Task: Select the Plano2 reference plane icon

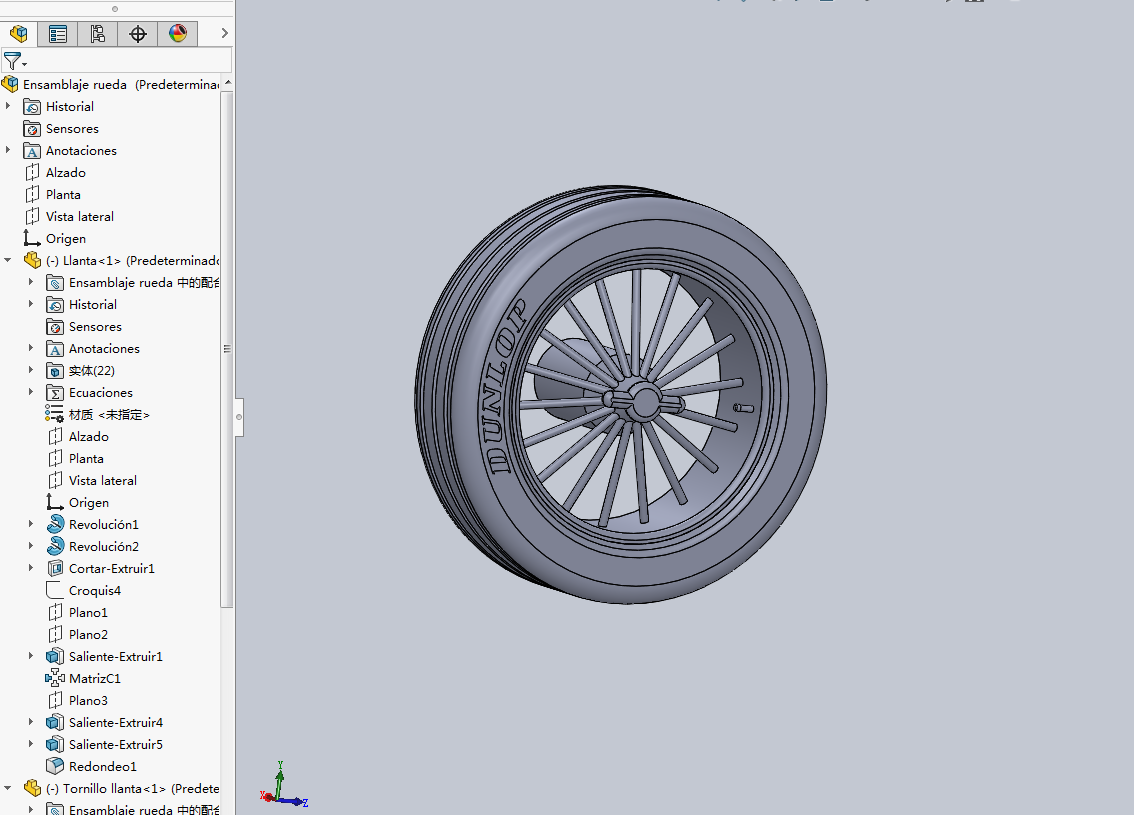Action: tap(55, 634)
